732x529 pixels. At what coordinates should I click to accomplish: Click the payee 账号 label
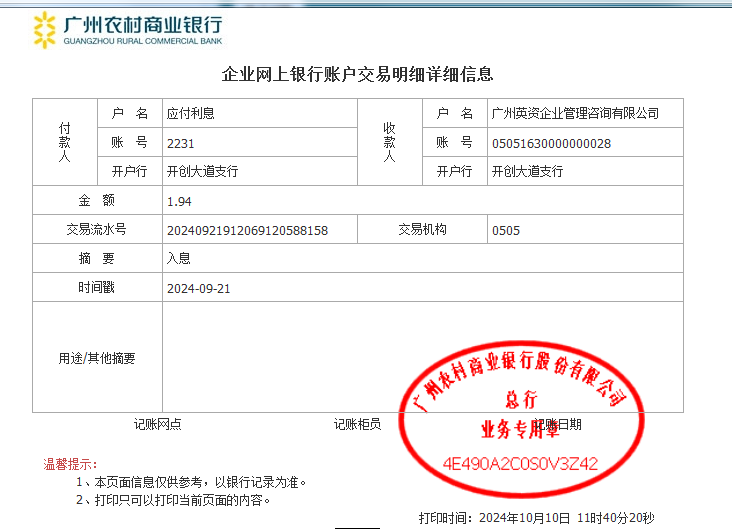(454, 142)
